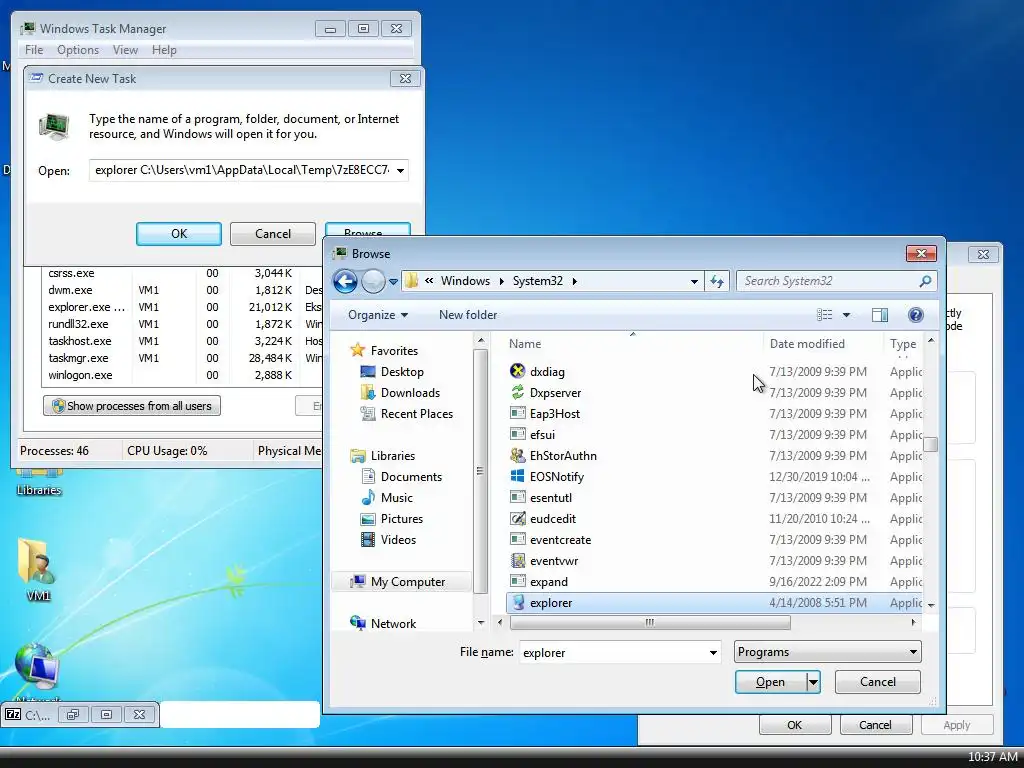Open Documents library in navigation pane
Image resolution: width=1024 pixels, height=768 pixels.
point(411,477)
